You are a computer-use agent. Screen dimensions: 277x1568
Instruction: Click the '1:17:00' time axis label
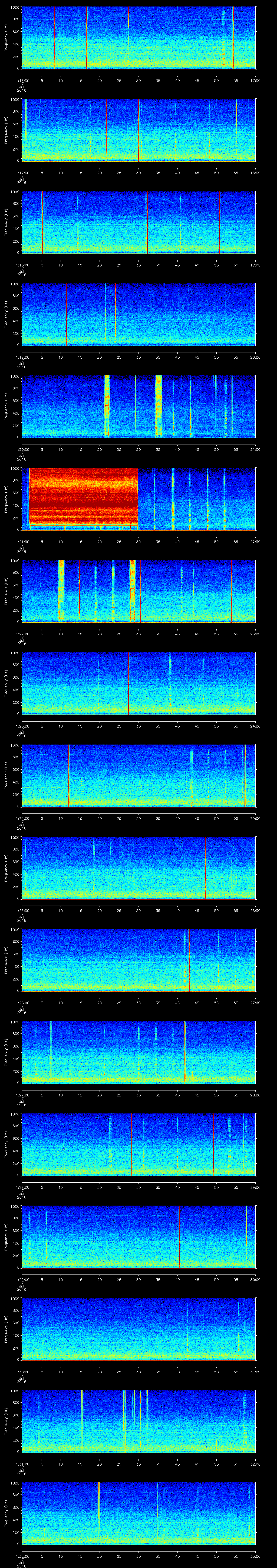tap(22, 173)
